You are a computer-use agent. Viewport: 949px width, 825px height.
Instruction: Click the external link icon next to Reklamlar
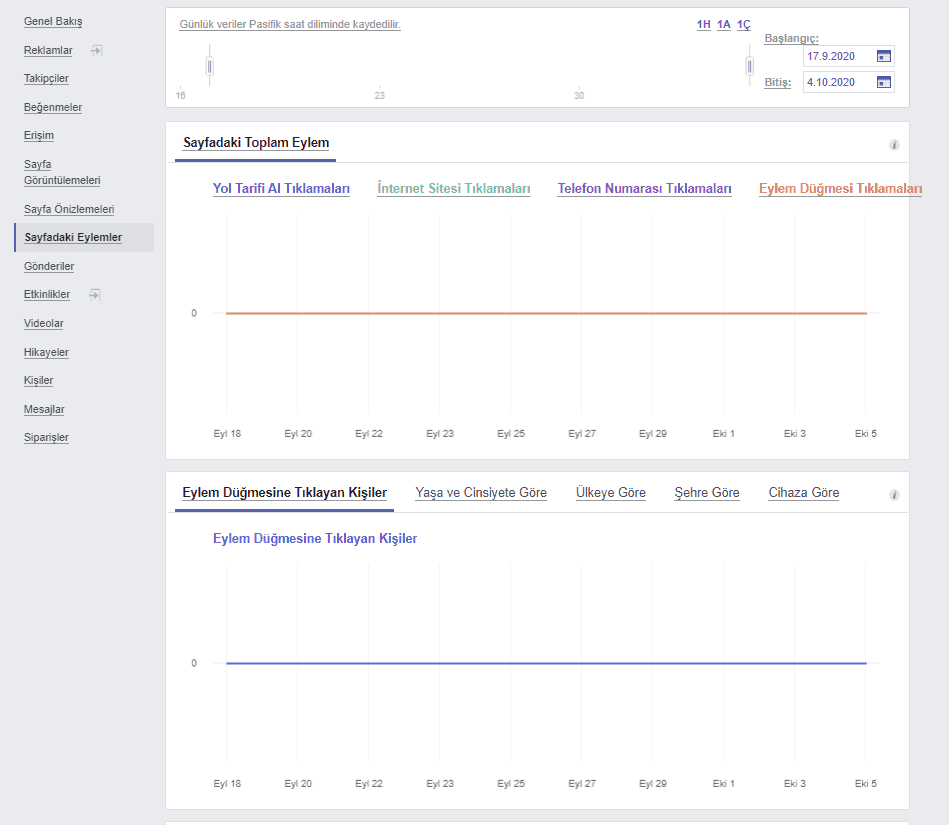(96, 50)
